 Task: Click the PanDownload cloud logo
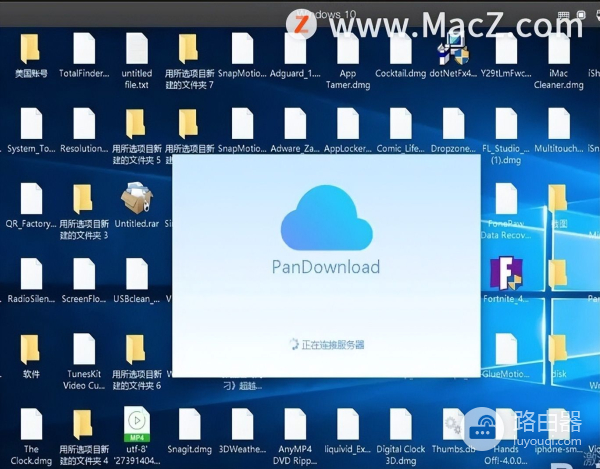tap(326, 218)
